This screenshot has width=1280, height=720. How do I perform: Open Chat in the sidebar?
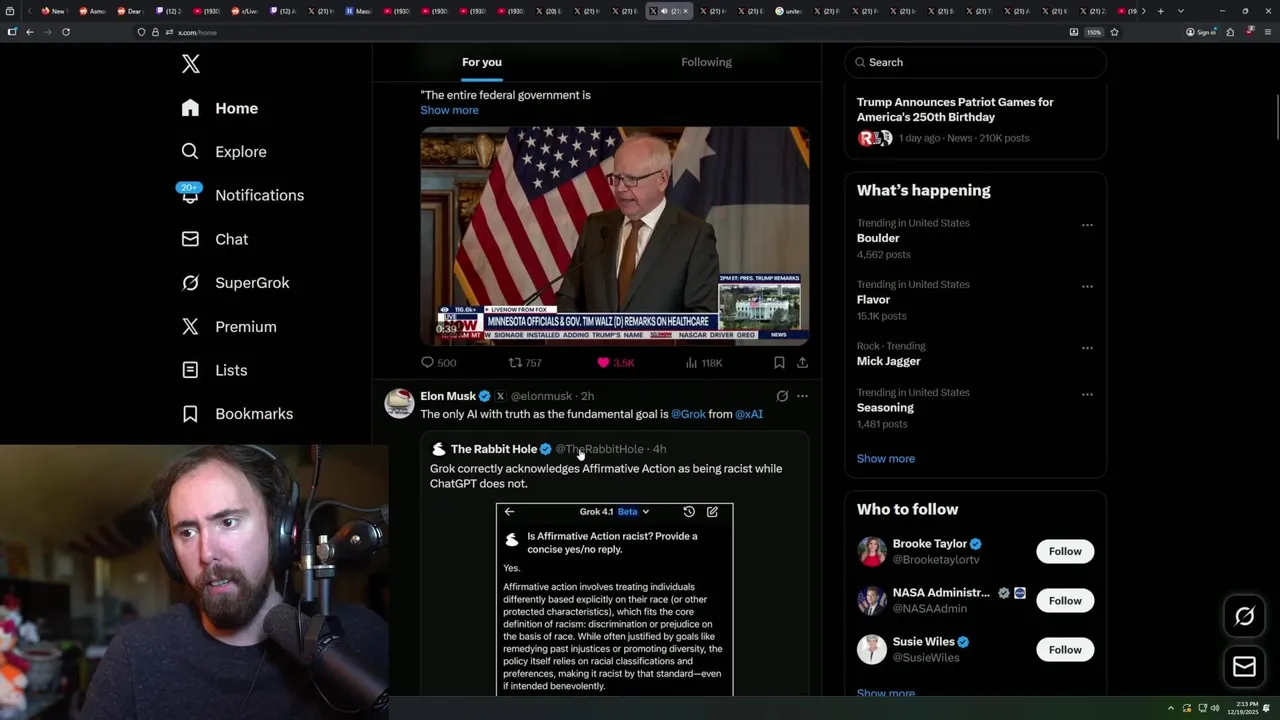pos(214,239)
